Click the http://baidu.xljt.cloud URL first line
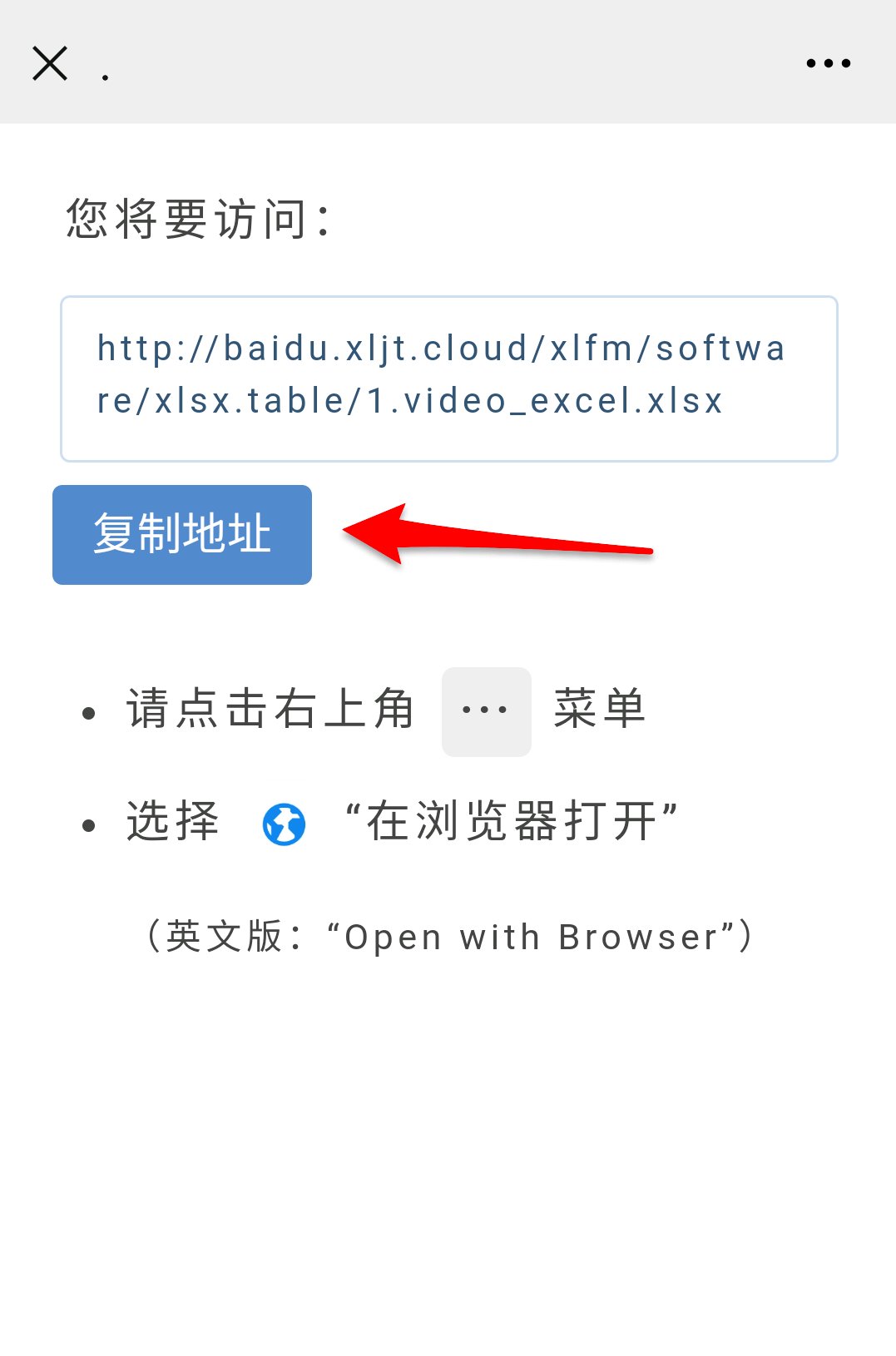 441,349
